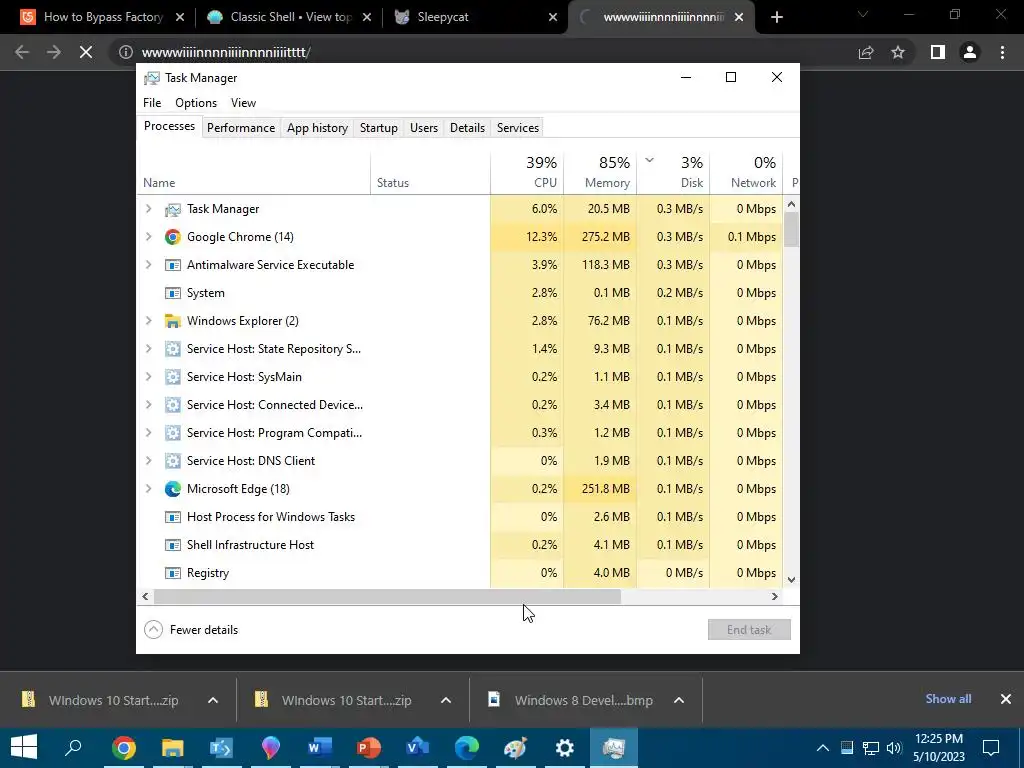The width and height of the screenshot is (1024, 768).
Task: Open the File menu in Task Manager
Action: (152, 103)
